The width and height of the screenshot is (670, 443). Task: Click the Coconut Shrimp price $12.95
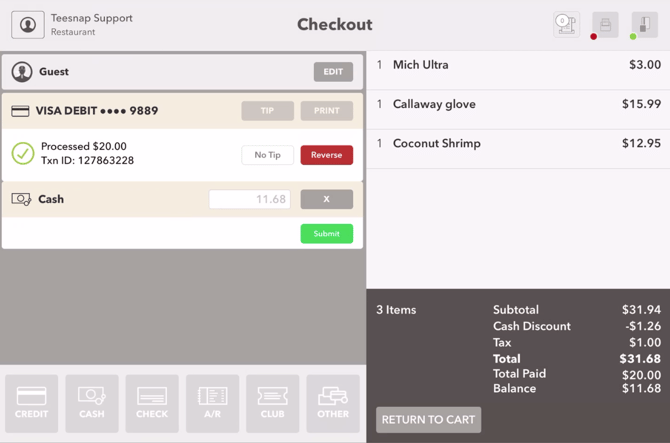click(x=641, y=144)
